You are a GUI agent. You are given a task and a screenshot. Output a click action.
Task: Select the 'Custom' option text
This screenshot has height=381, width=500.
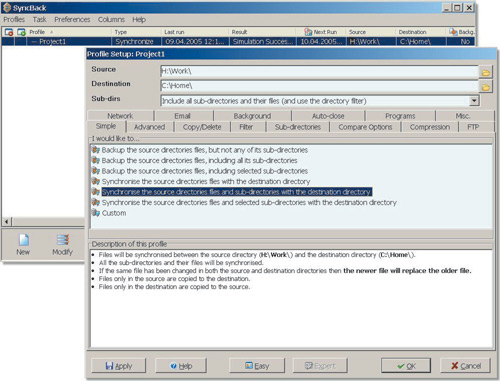(x=114, y=213)
